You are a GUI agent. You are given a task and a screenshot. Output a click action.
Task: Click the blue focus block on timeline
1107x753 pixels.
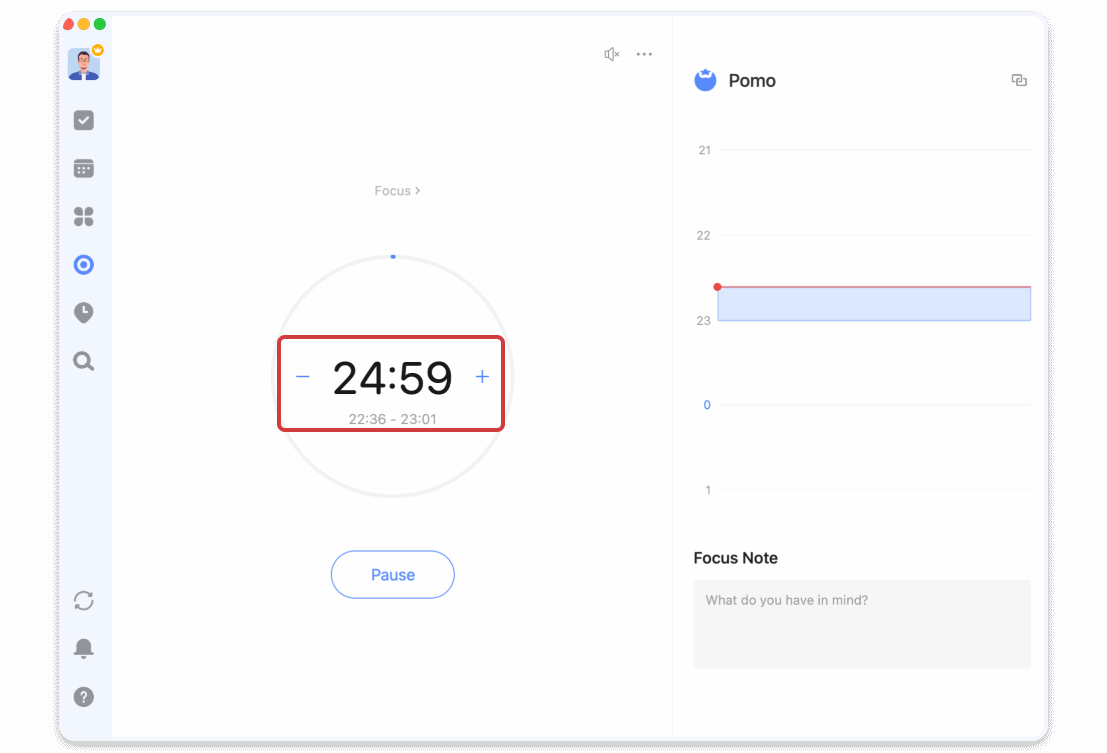tap(873, 304)
